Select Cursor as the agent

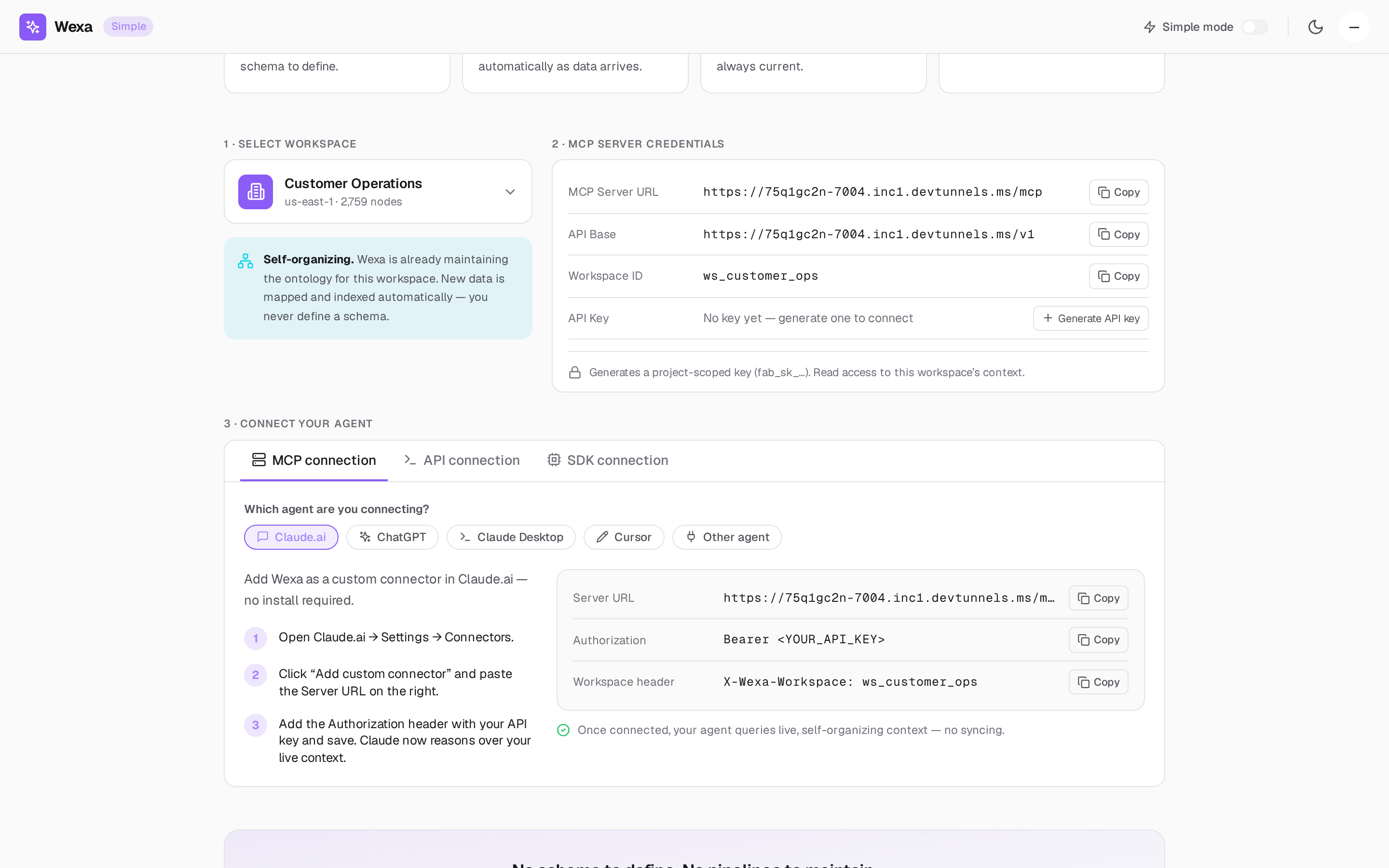click(624, 537)
